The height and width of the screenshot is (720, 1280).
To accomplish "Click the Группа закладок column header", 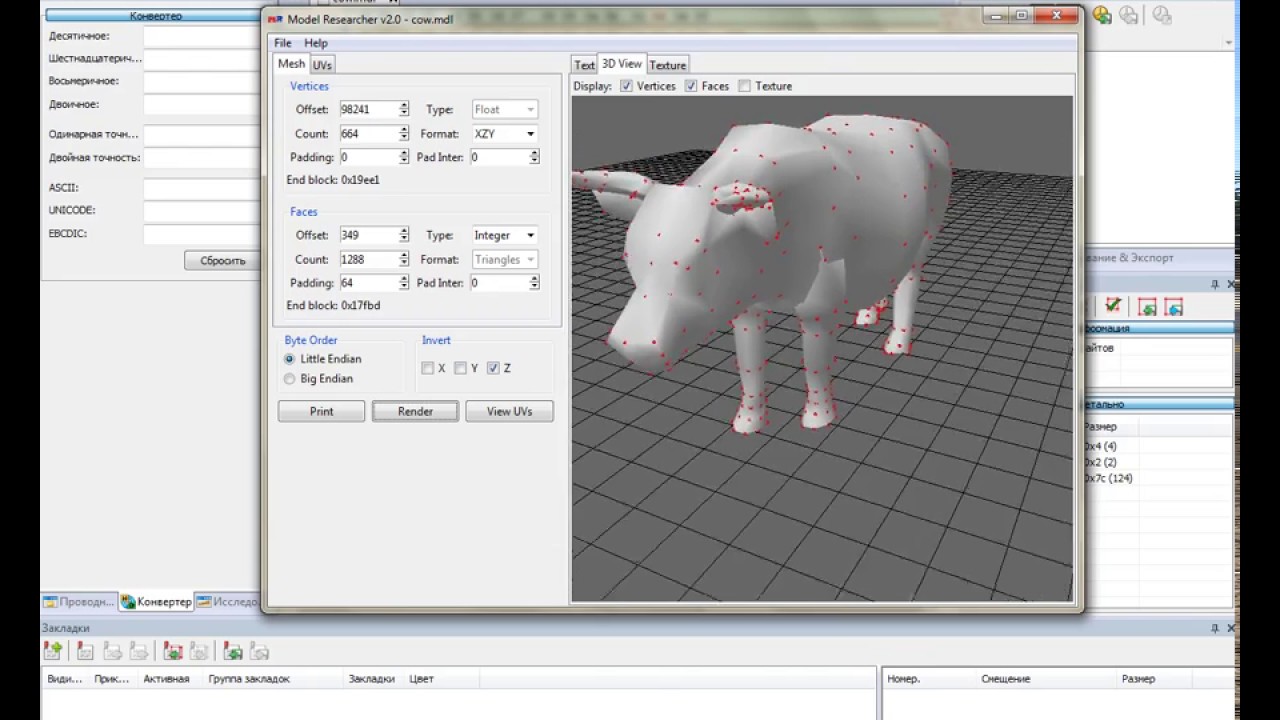I will 249,679.
